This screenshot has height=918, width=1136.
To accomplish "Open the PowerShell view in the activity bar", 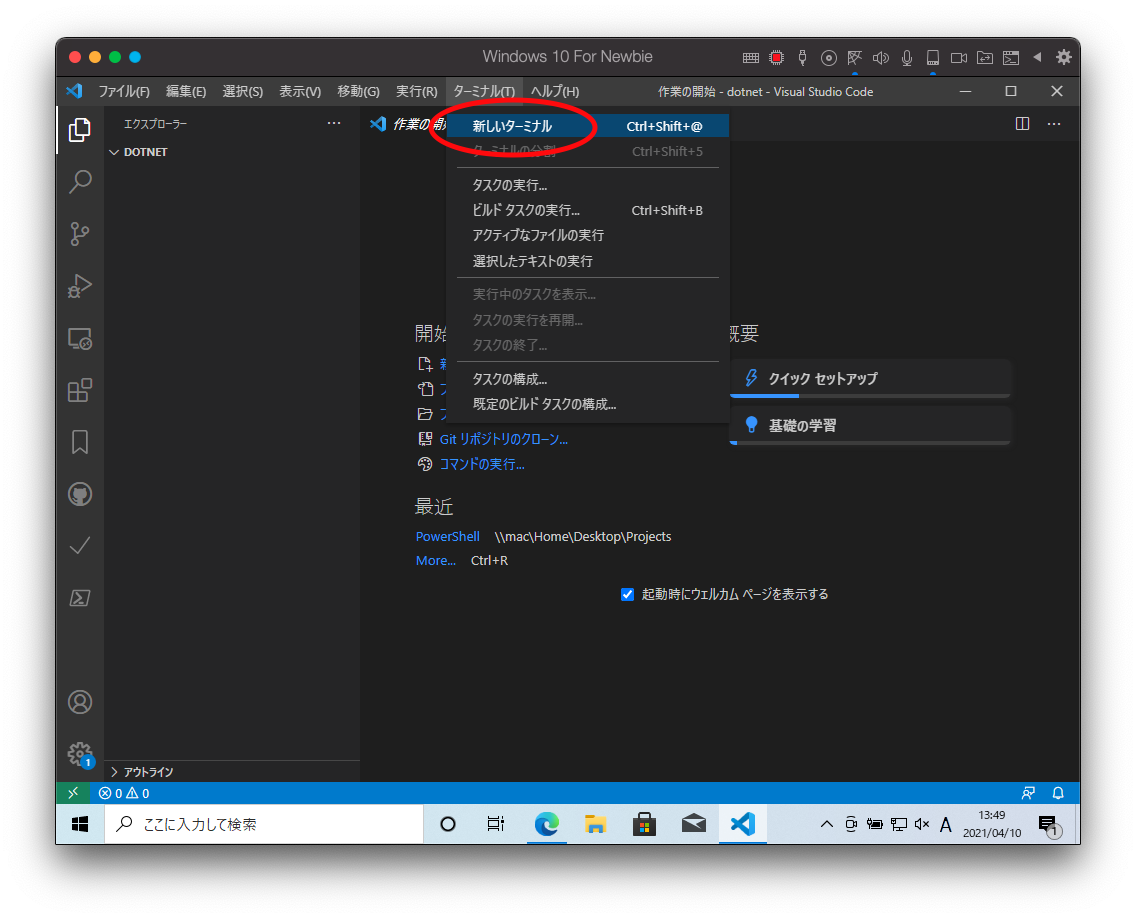I will pyautogui.click(x=80, y=598).
